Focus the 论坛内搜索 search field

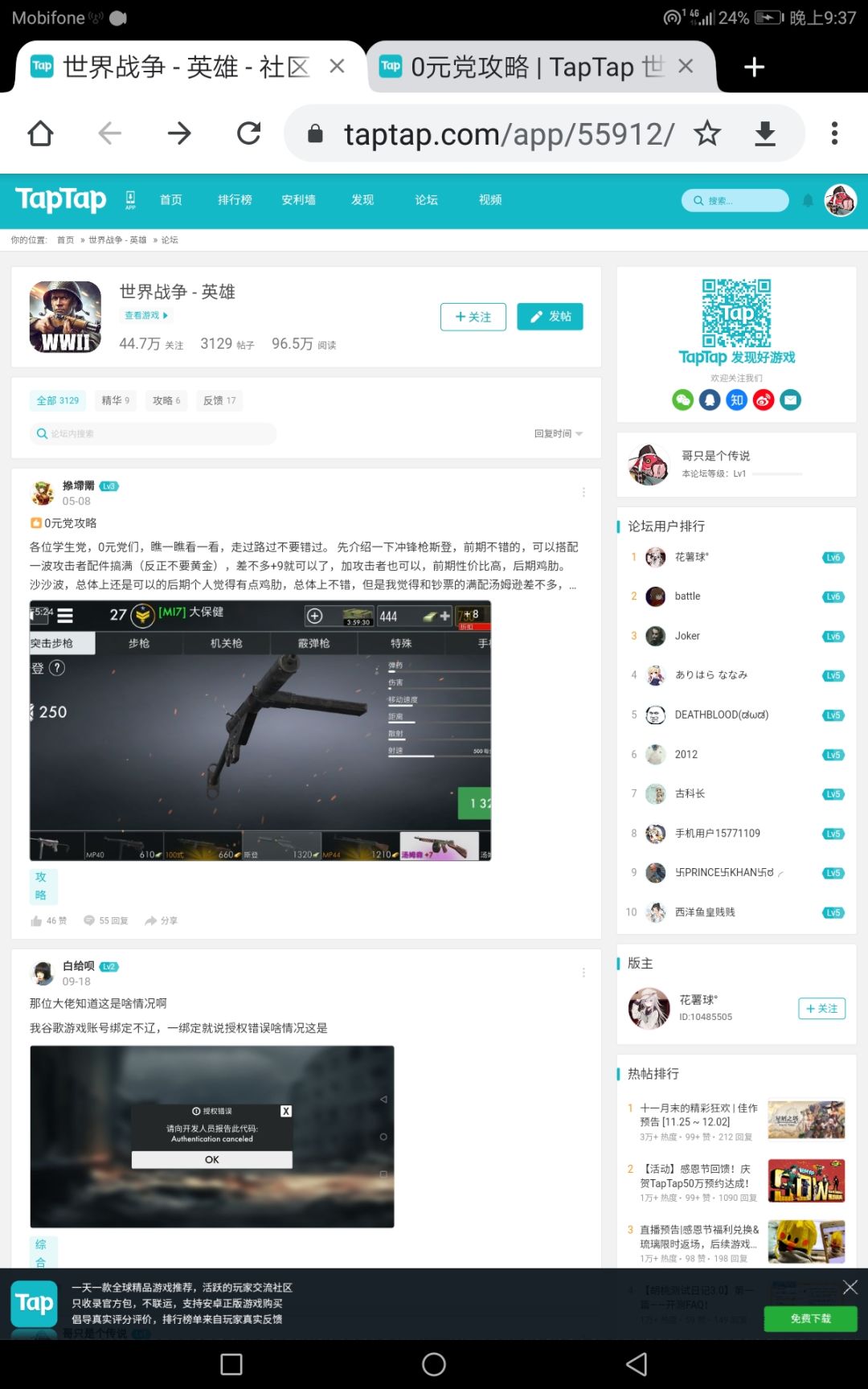pyautogui.click(x=153, y=433)
